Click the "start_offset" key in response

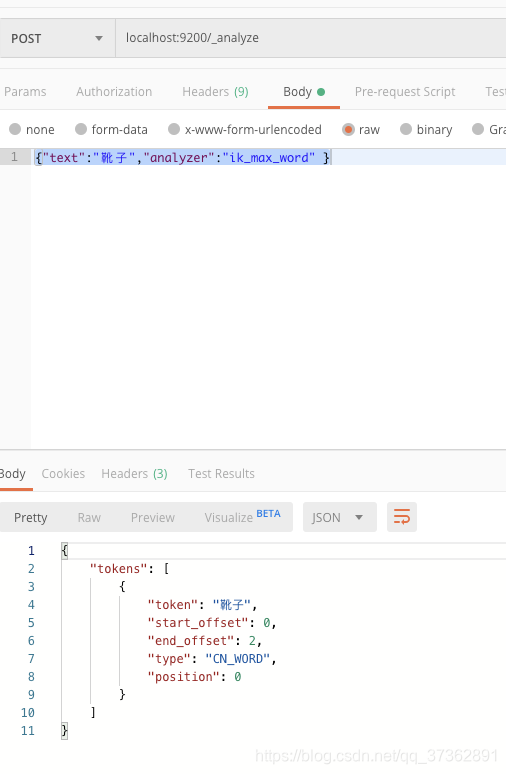197,623
